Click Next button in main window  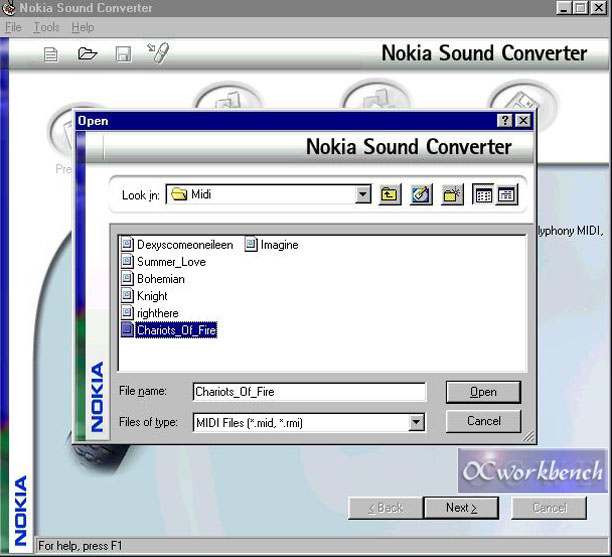[x=461, y=508]
